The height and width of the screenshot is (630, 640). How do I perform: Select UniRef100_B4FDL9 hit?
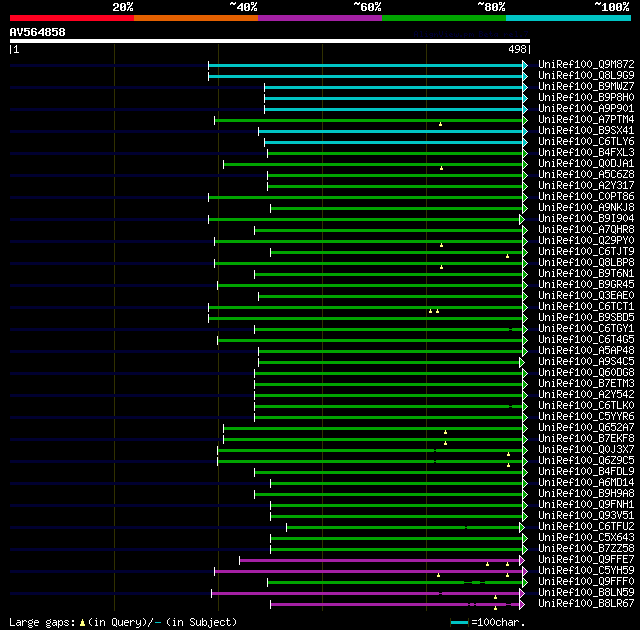coord(586,472)
